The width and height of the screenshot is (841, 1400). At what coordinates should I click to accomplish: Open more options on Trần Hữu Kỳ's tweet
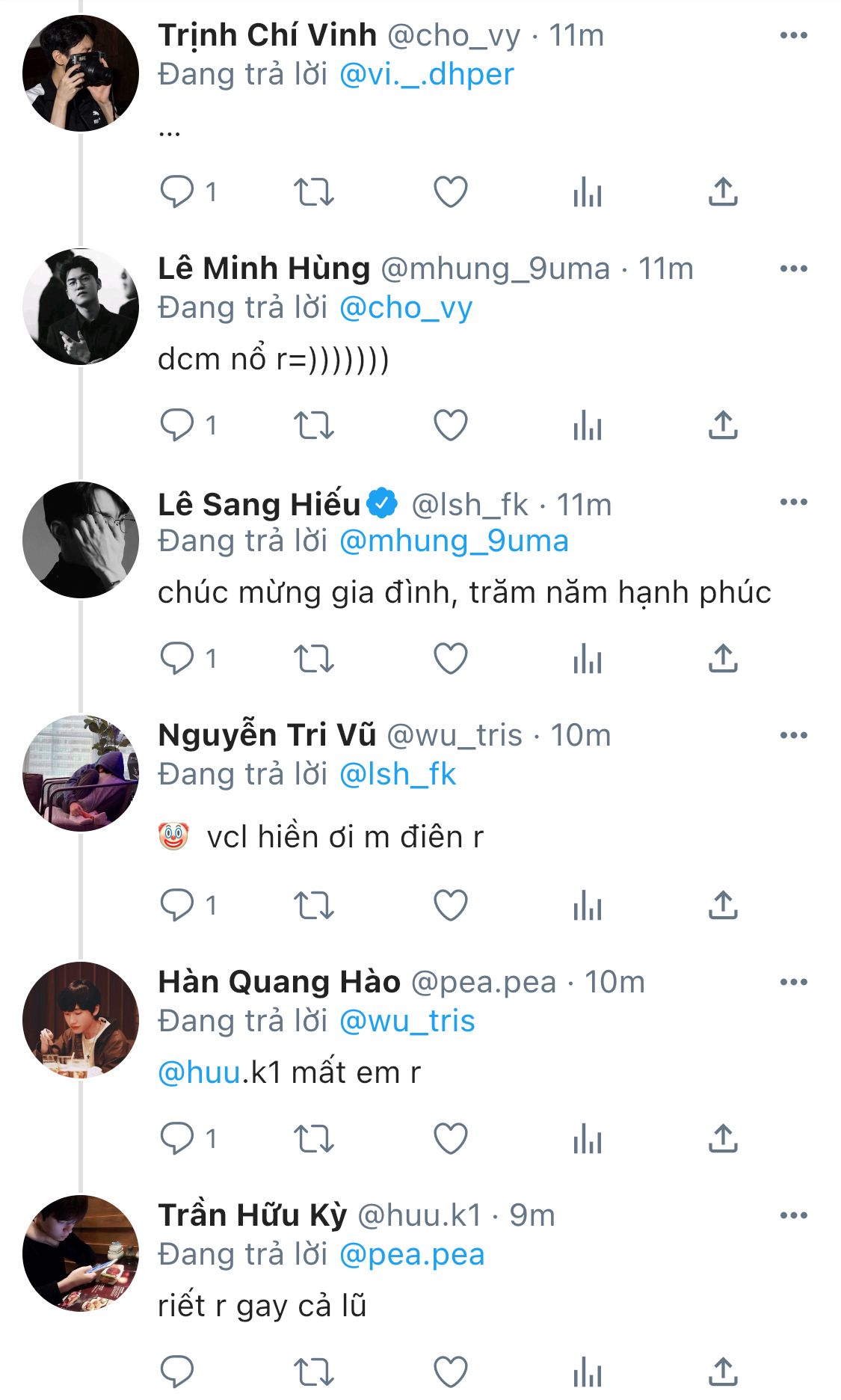coord(793,1215)
